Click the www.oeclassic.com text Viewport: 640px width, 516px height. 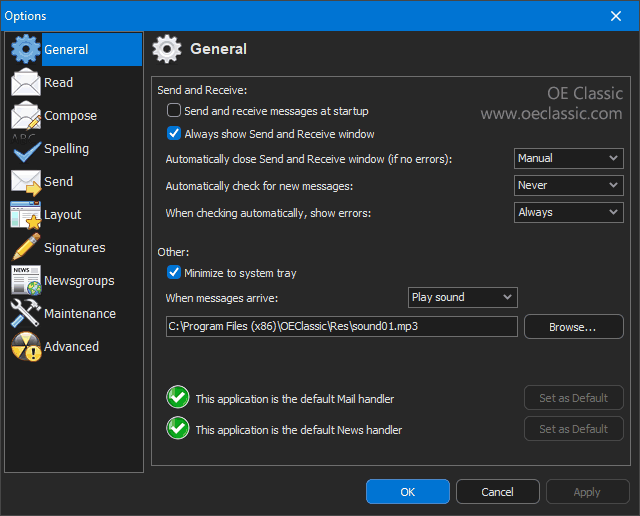pyautogui.click(x=551, y=113)
